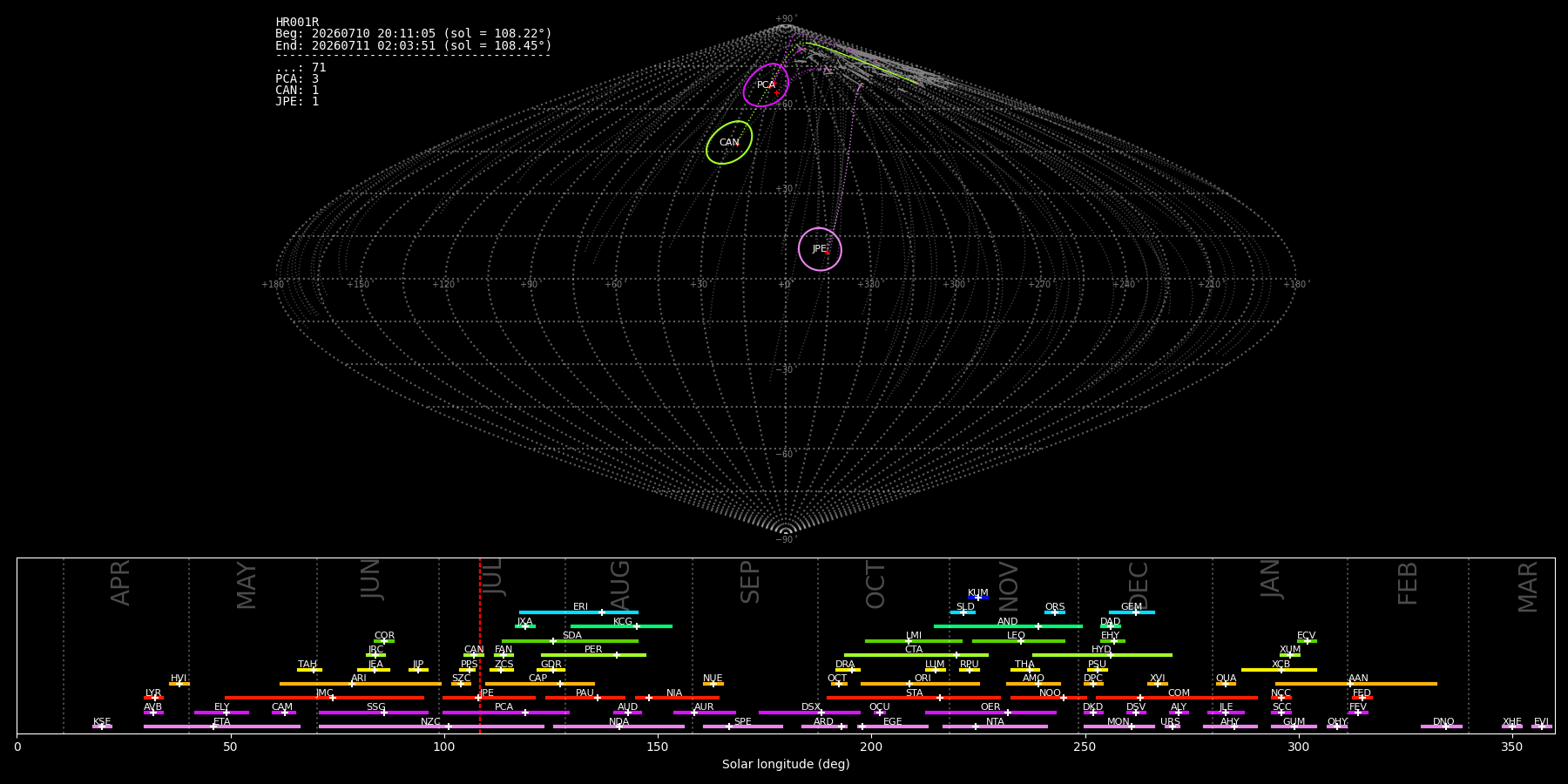Click the NTA pink shower bar
1568x784 pixels.
[995, 727]
